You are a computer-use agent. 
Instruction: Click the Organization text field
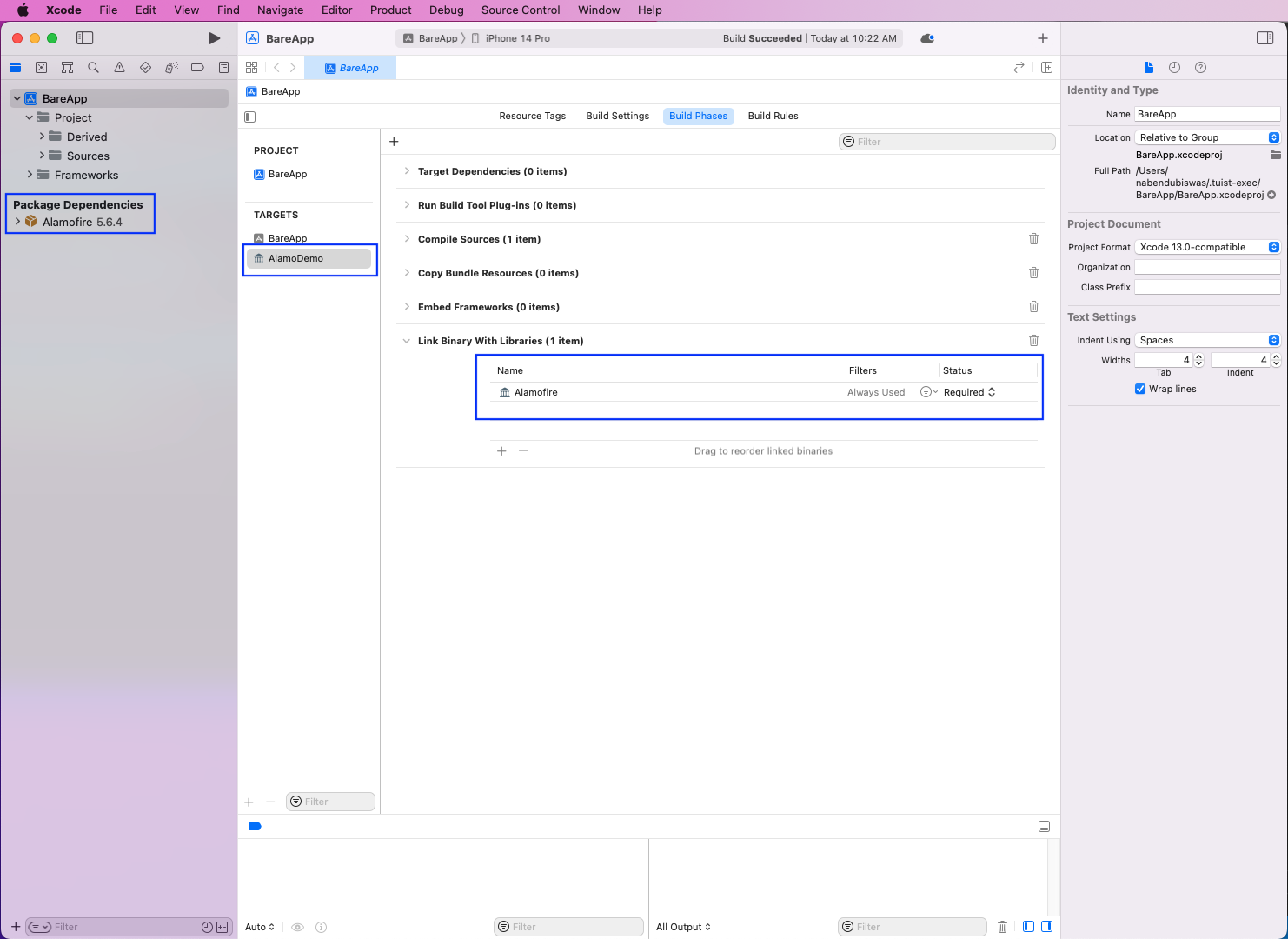(x=1208, y=267)
